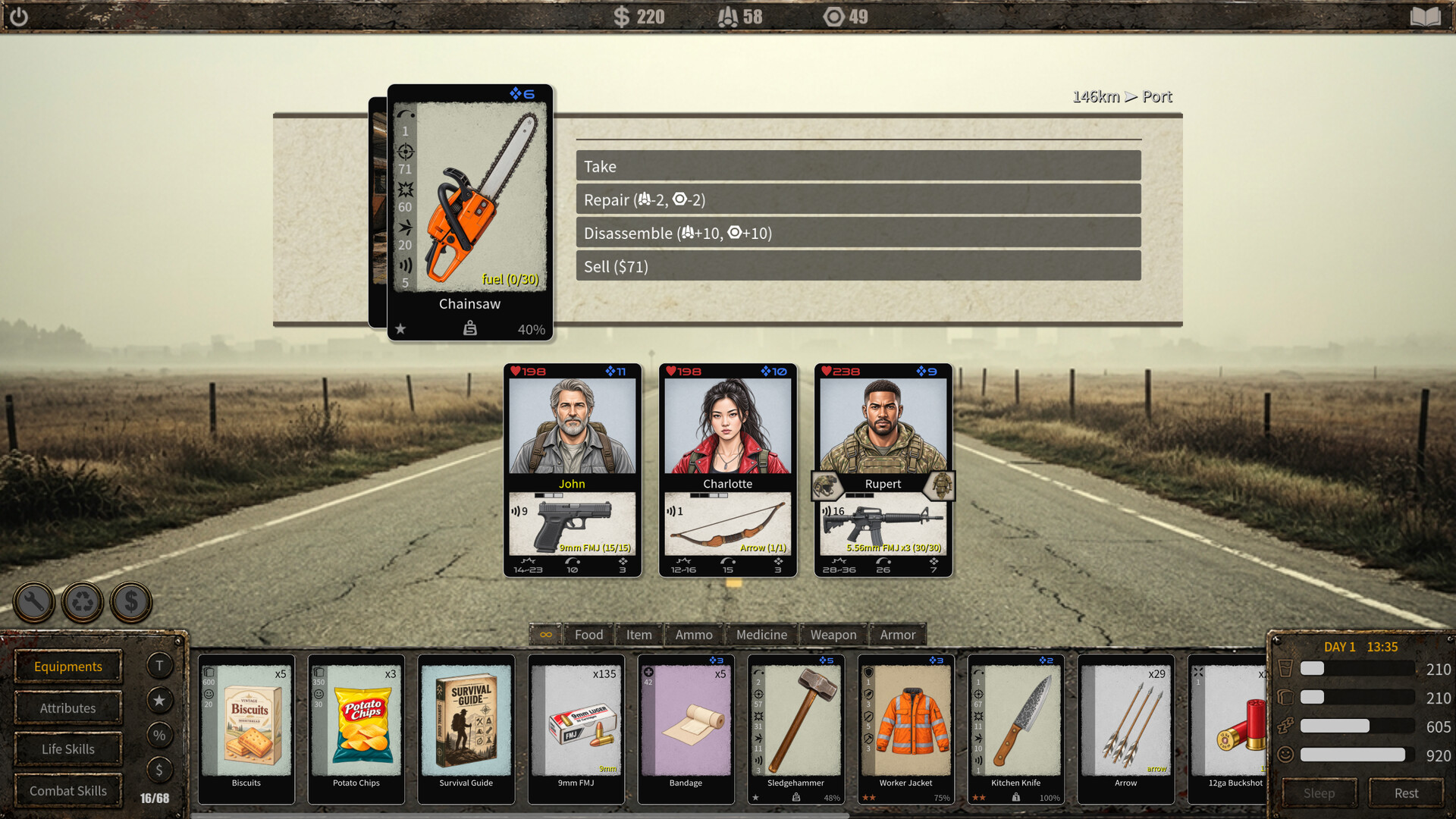Viewport: 1456px width, 819px height.
Task: Toggle the T filter round button
Action: point(159,666)
